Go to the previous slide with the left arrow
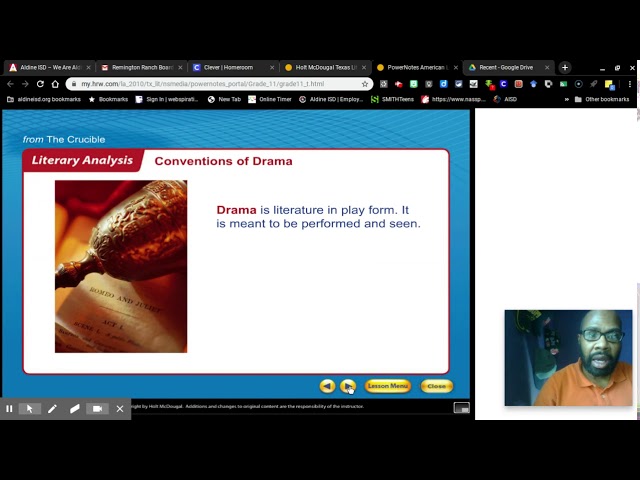 [327, 386]
